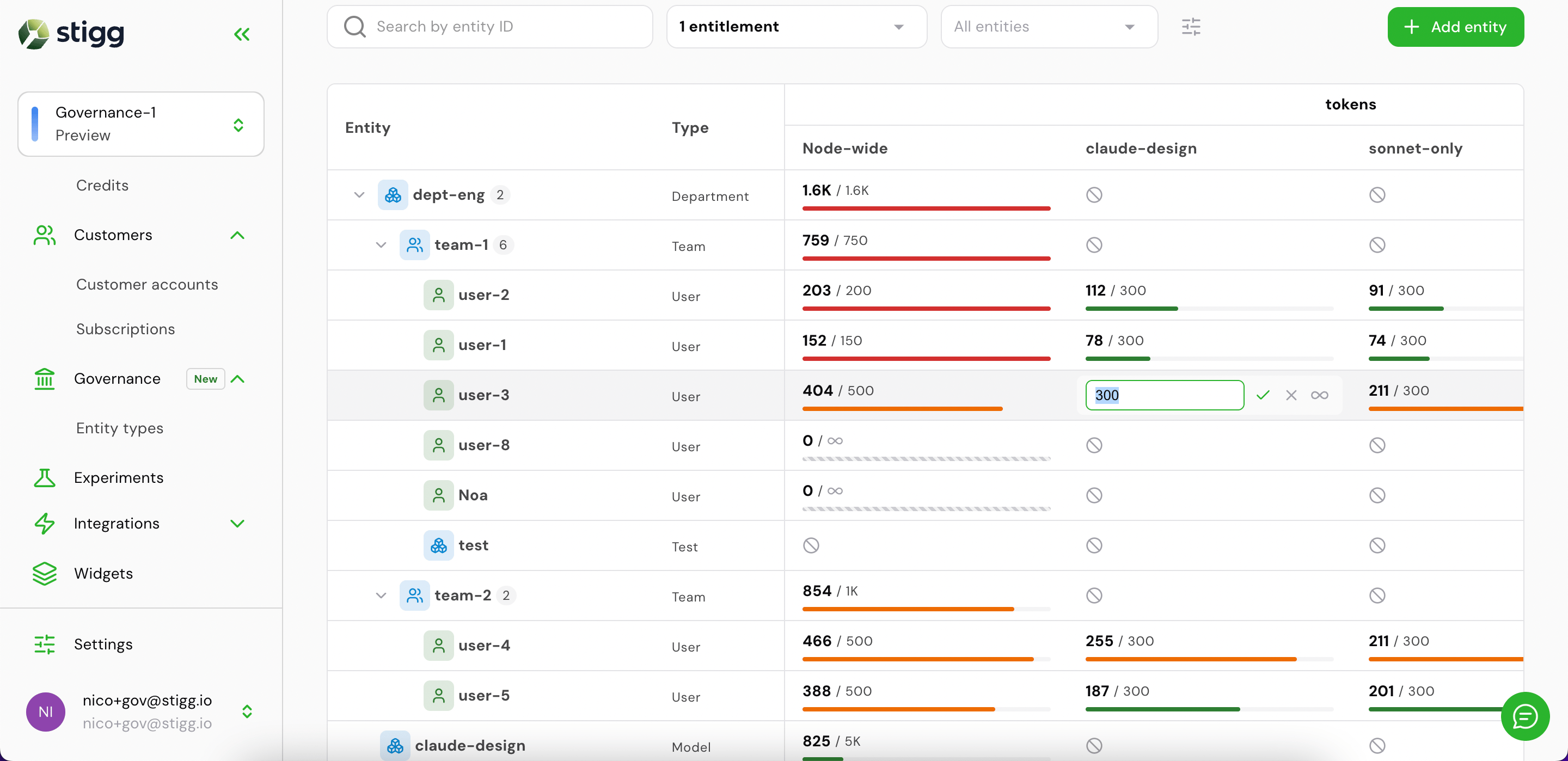Viewport: 1568px width, 761px height.
Task: Click the user-1 person icon
Action: click(x=438, y=345)
